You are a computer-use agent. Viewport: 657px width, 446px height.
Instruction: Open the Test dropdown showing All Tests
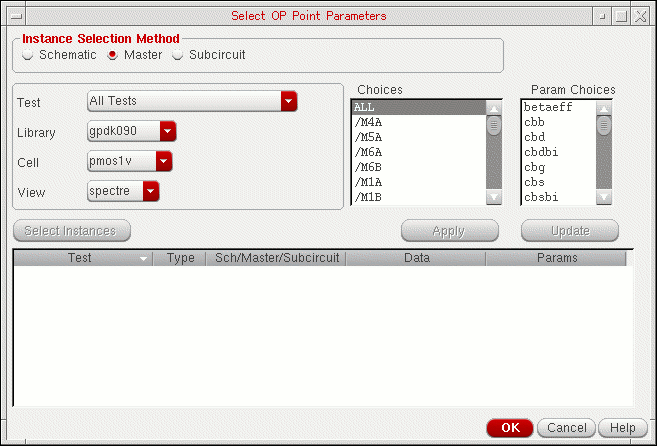click(x=192, y=101)
